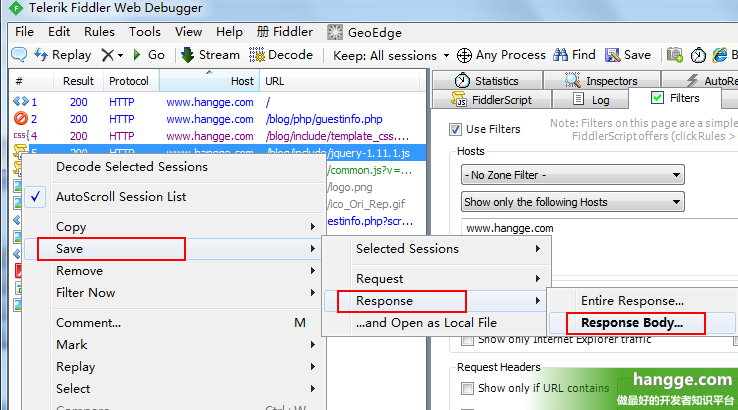Expand the Filter Now submenu
Image resolution: width=738 pixels, height=410 pixels.
(x=174, y=293)
